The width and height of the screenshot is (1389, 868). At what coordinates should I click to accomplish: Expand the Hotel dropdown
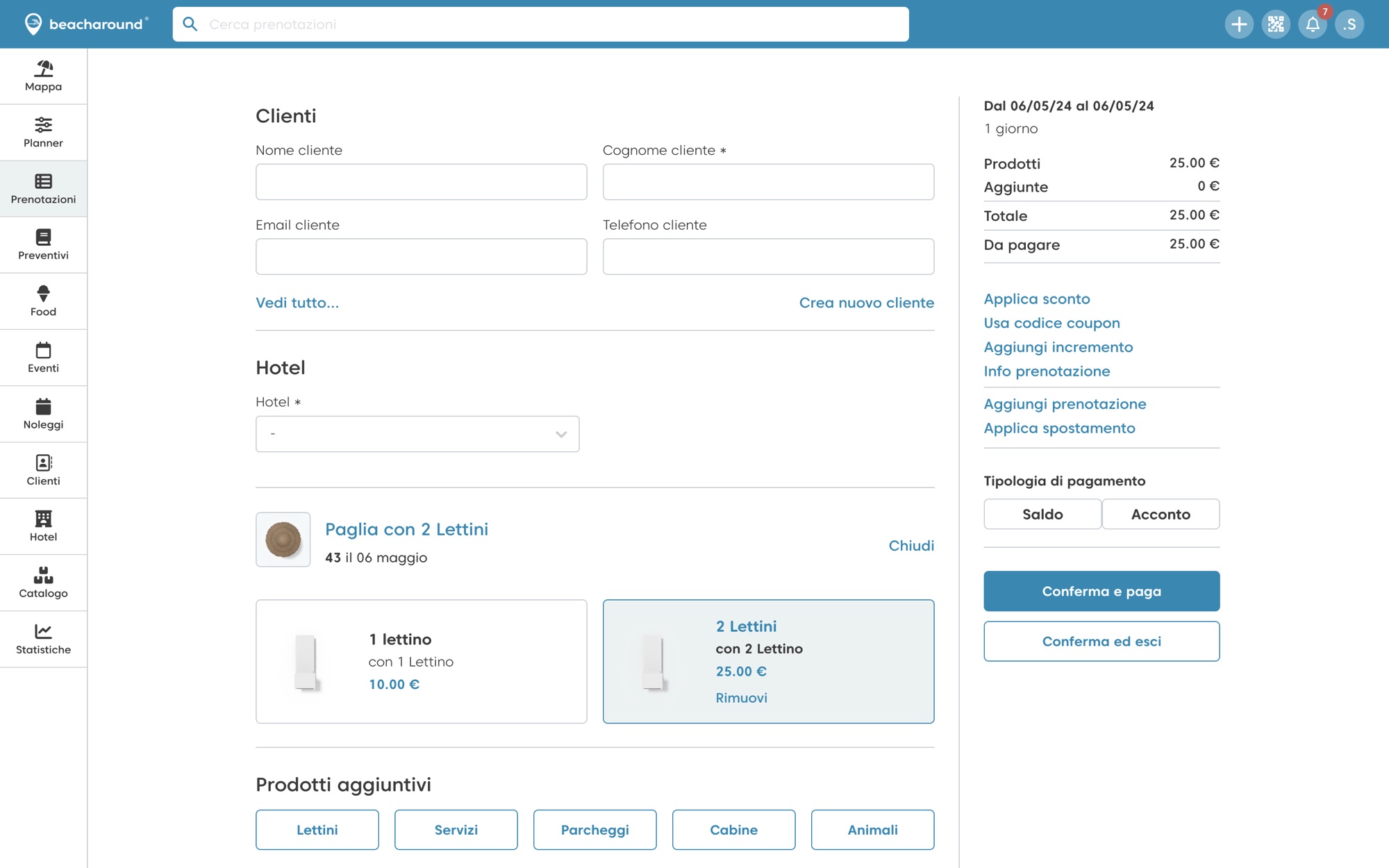coord(417,434)
